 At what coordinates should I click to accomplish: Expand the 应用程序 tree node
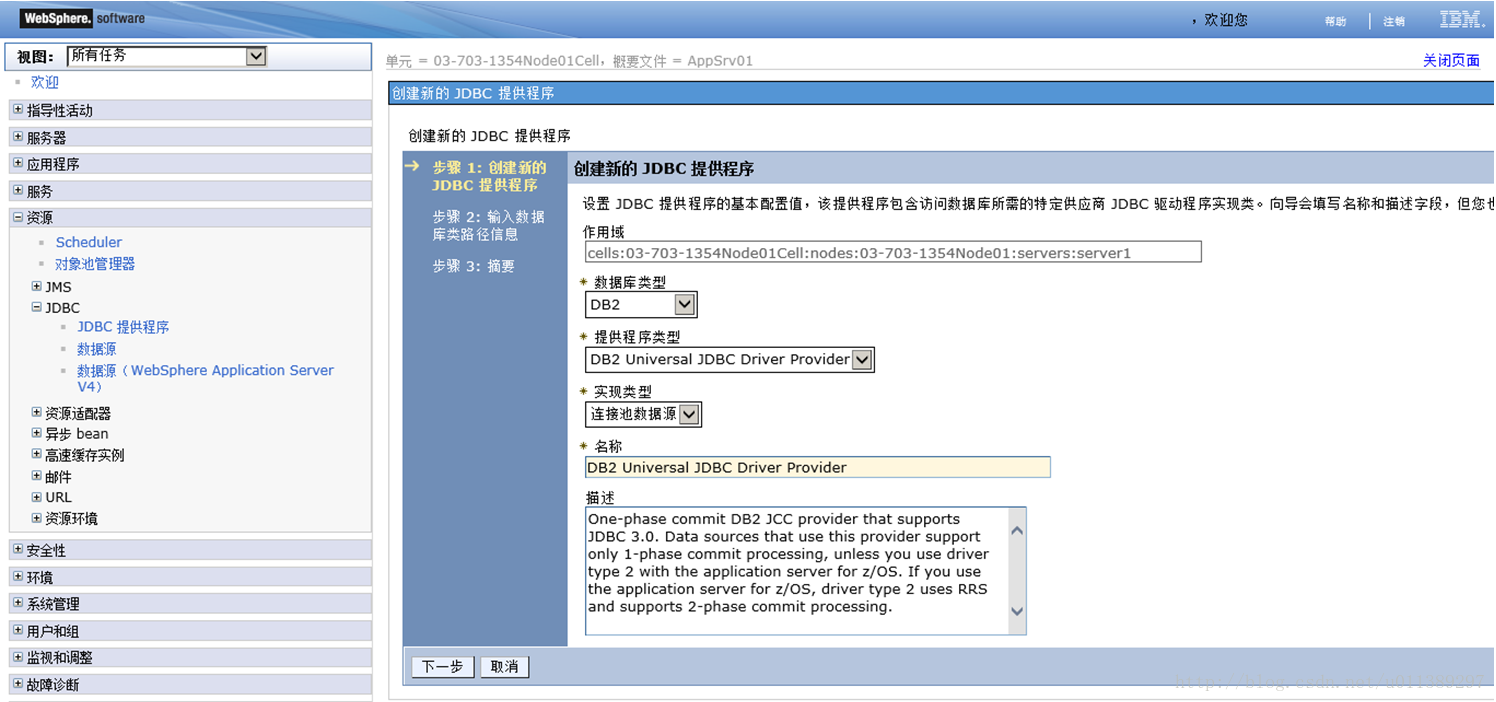tap(18, 163)
